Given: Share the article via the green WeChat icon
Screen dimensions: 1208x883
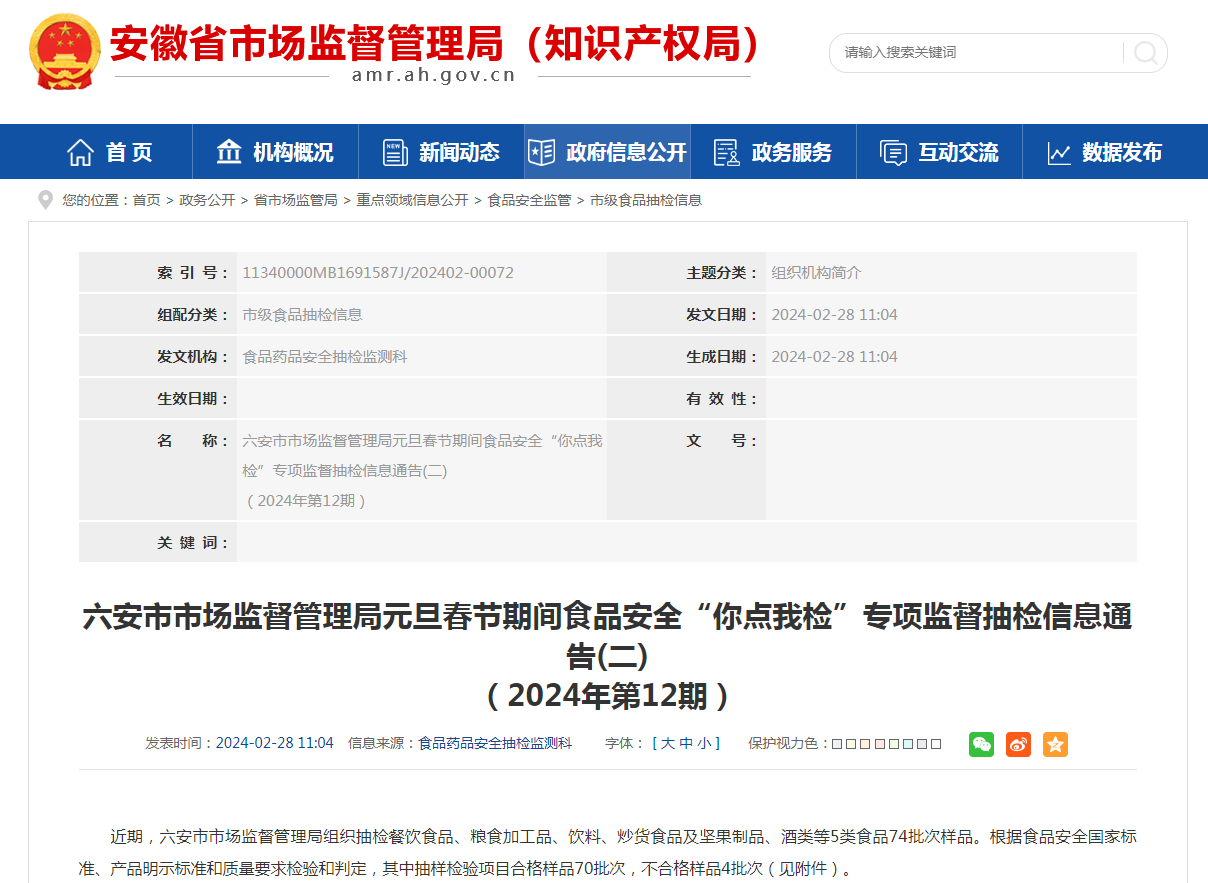Looking at the screenshot, I should point(982,744).
